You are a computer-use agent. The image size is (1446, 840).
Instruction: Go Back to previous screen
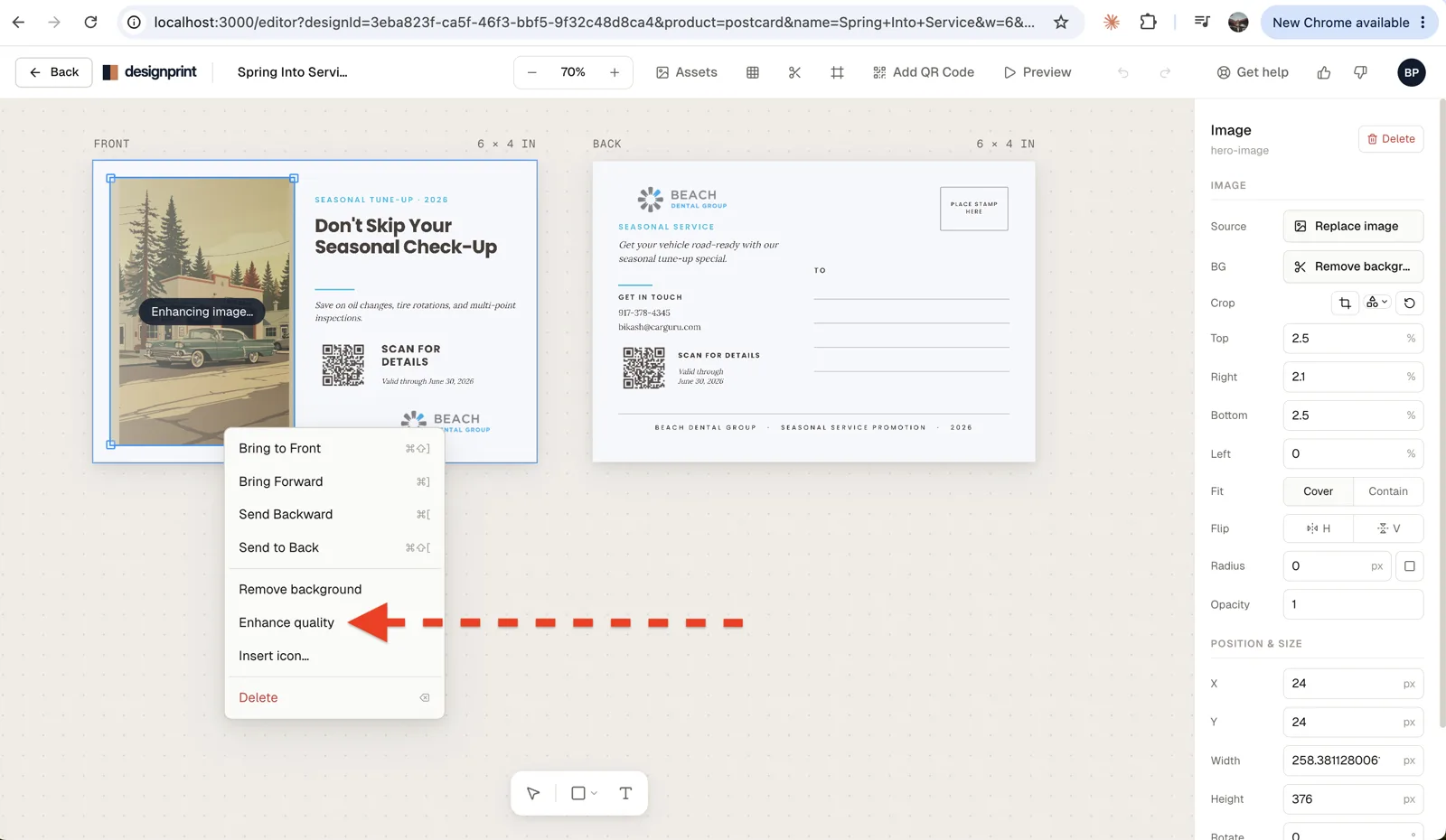coord(54,72)
